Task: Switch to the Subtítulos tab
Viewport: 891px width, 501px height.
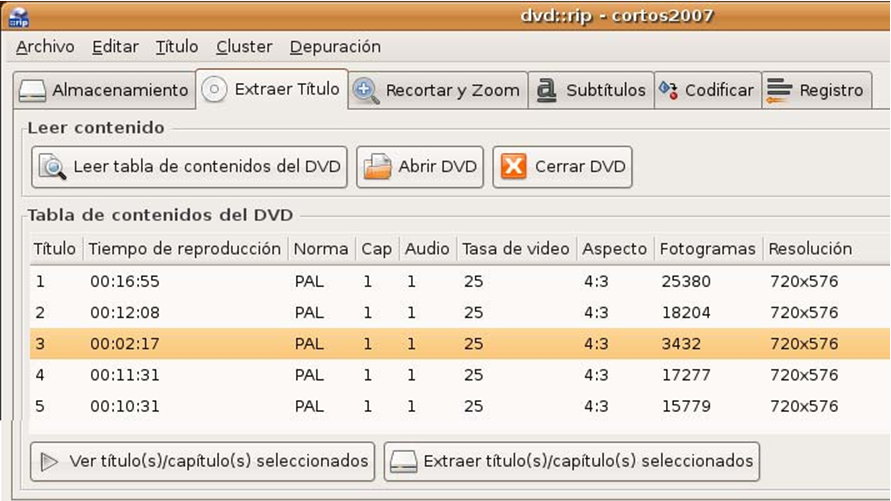Action: pos(591,90)
